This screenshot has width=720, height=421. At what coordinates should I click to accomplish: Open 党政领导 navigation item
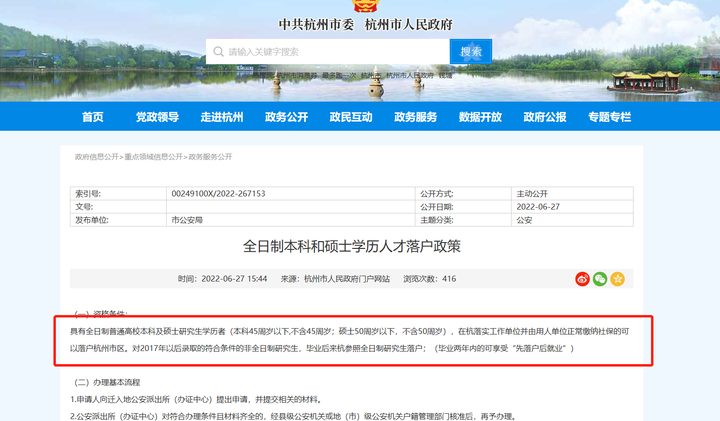(x=157, y=117)
